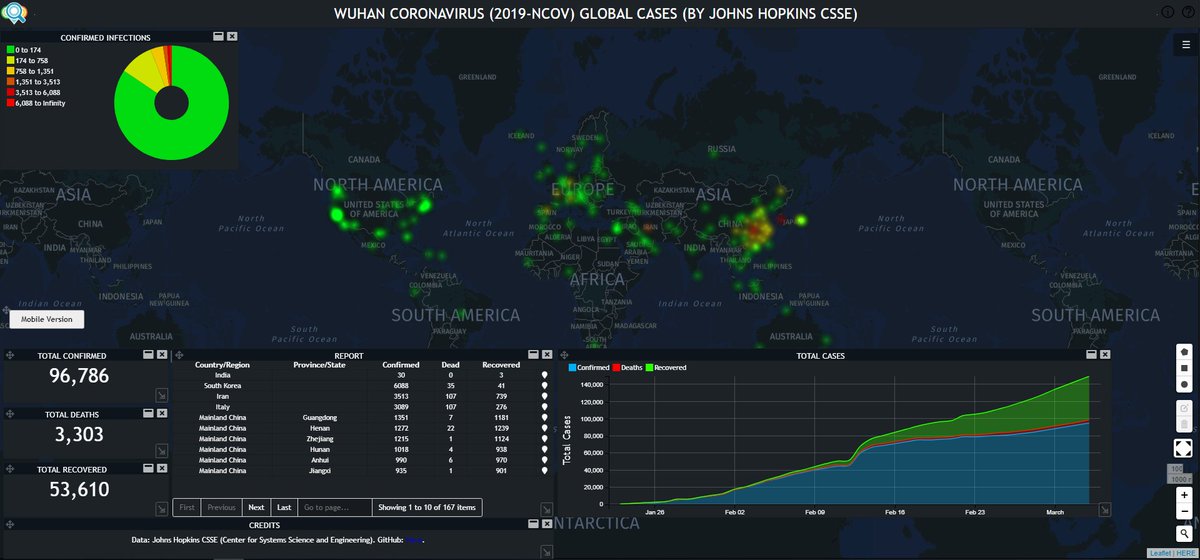Click the '0 to 174' green legend swatch

(x=10, y=49)
